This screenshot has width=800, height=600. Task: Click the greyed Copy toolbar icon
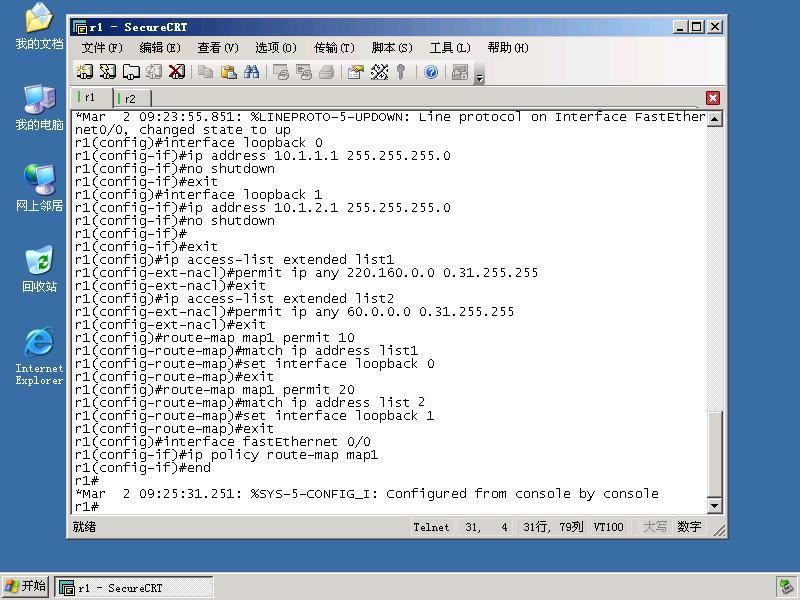coord(206,72)
